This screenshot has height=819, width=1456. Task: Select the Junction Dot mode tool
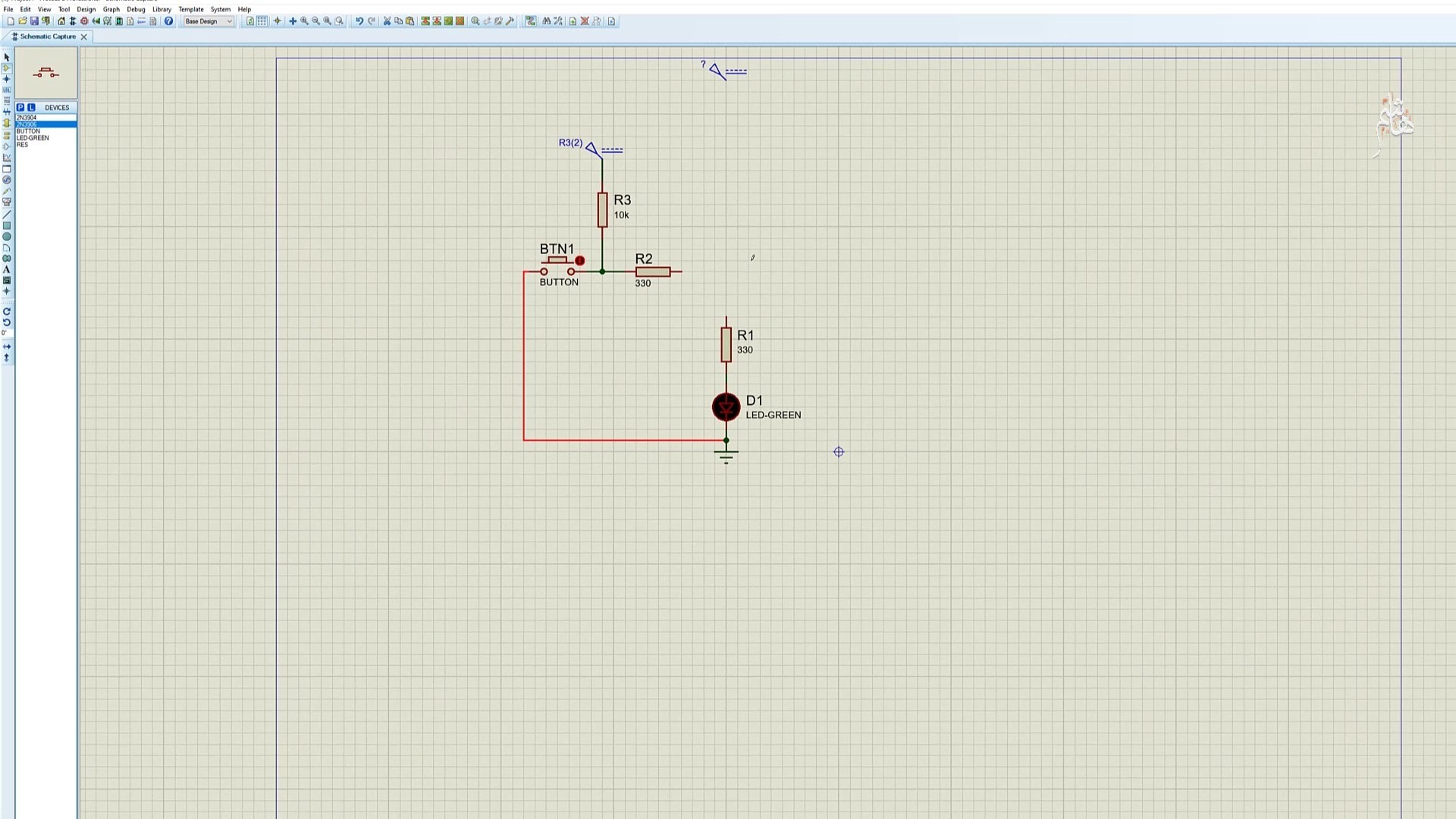coord(7,79)
